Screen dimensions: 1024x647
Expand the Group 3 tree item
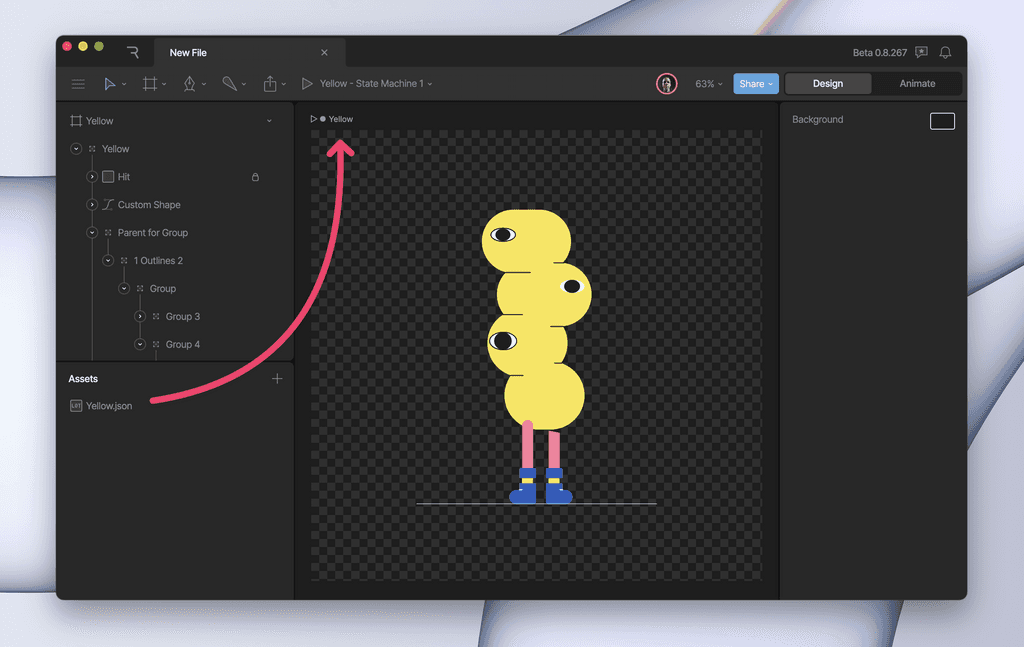click(x=140, y=316)
